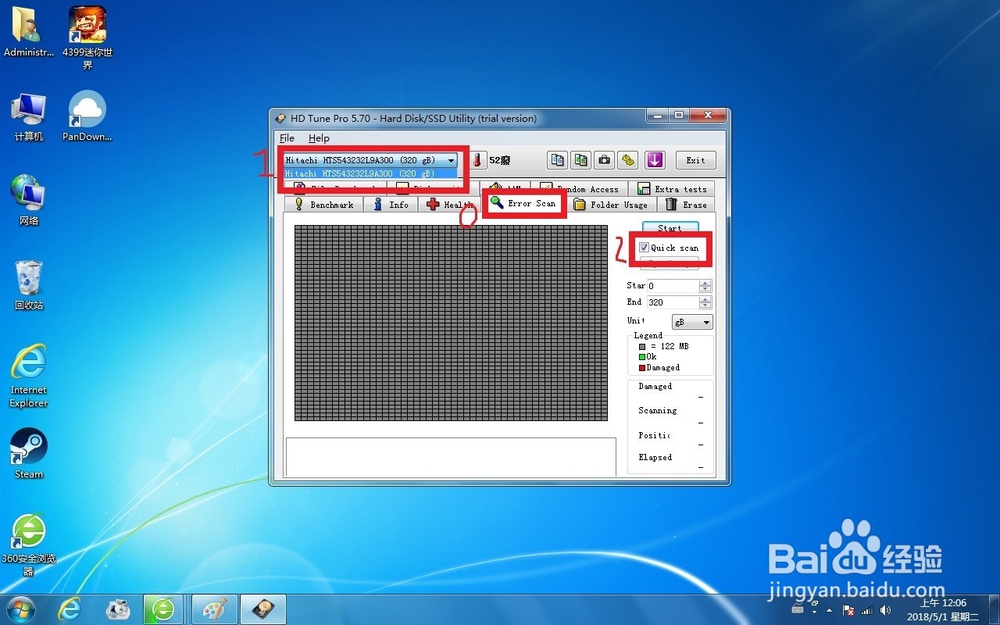The image size is (1000, 625).
Task: Open the Help menu
Action: (x=319, y=138)
